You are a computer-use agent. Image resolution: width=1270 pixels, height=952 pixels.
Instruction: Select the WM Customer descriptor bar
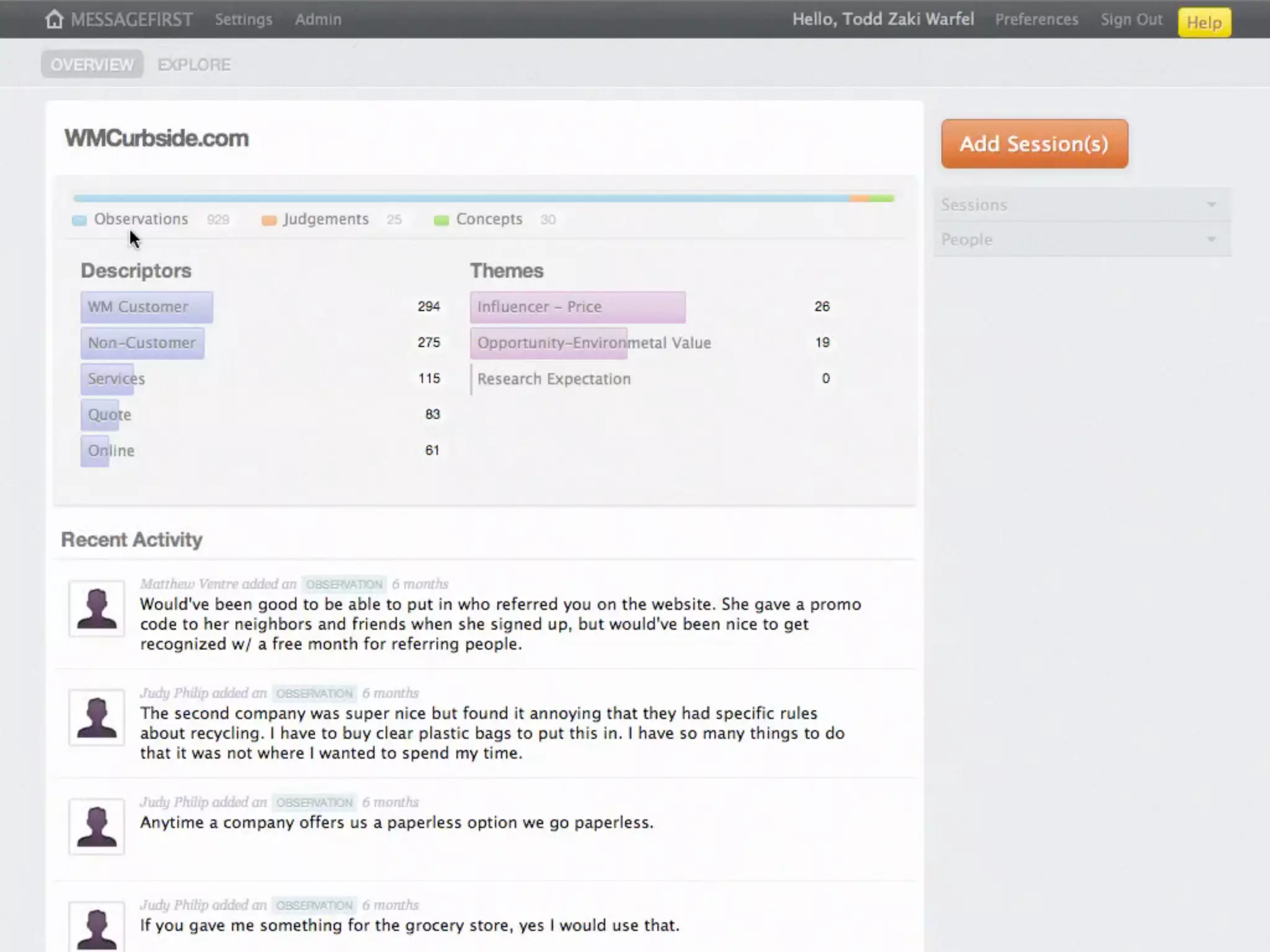[146, 307]
